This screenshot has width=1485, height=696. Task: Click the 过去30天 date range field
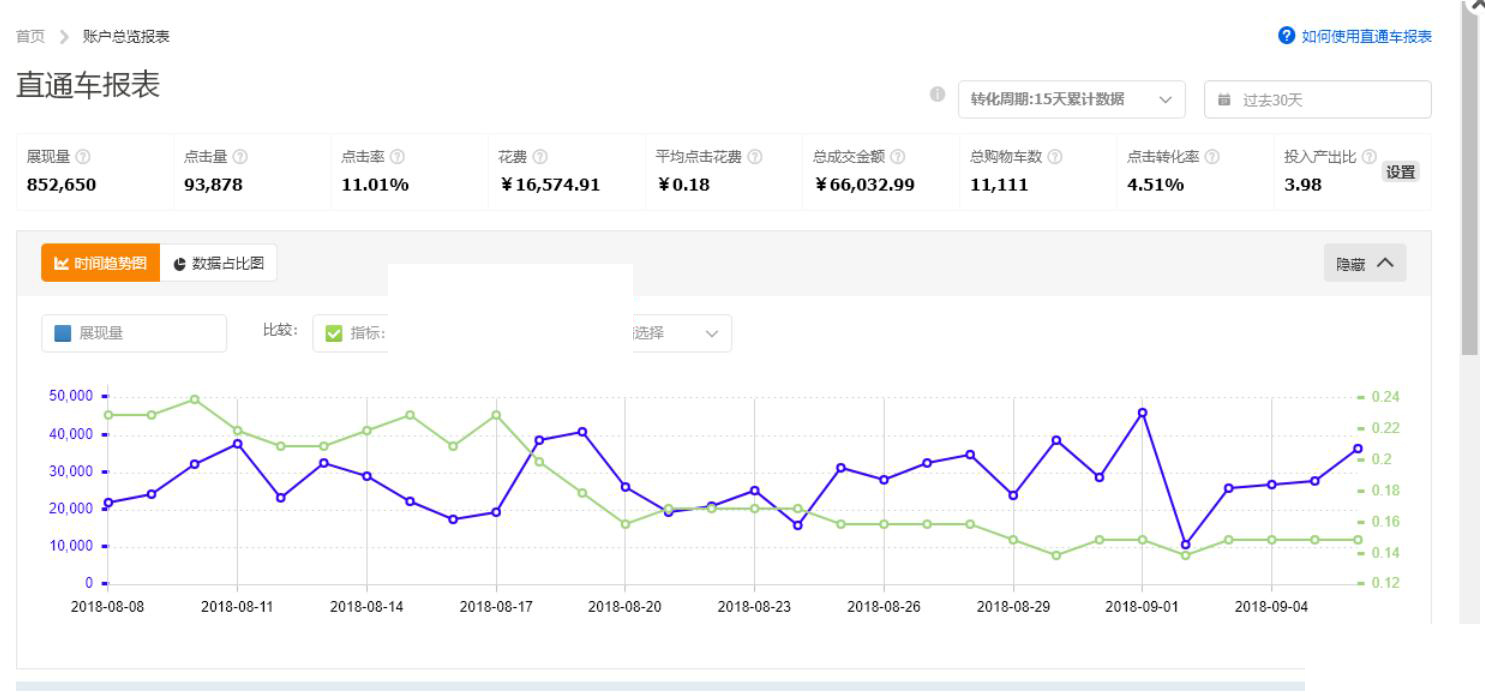(1317, 99)
